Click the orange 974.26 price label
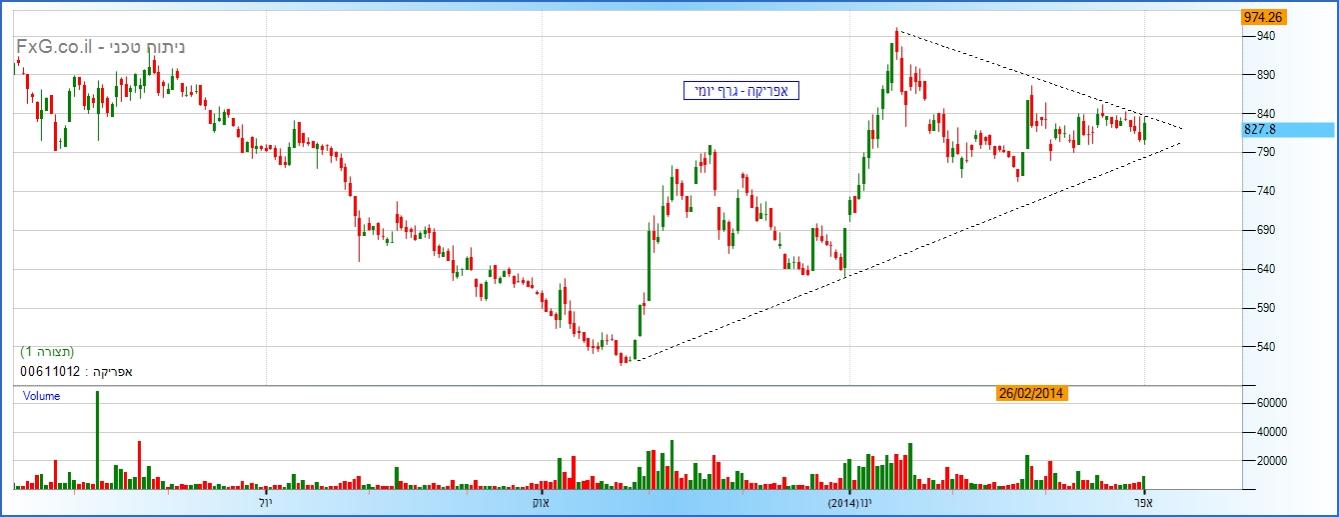The width and height of the screenshot is (1339, 517). click(1263, 18)
